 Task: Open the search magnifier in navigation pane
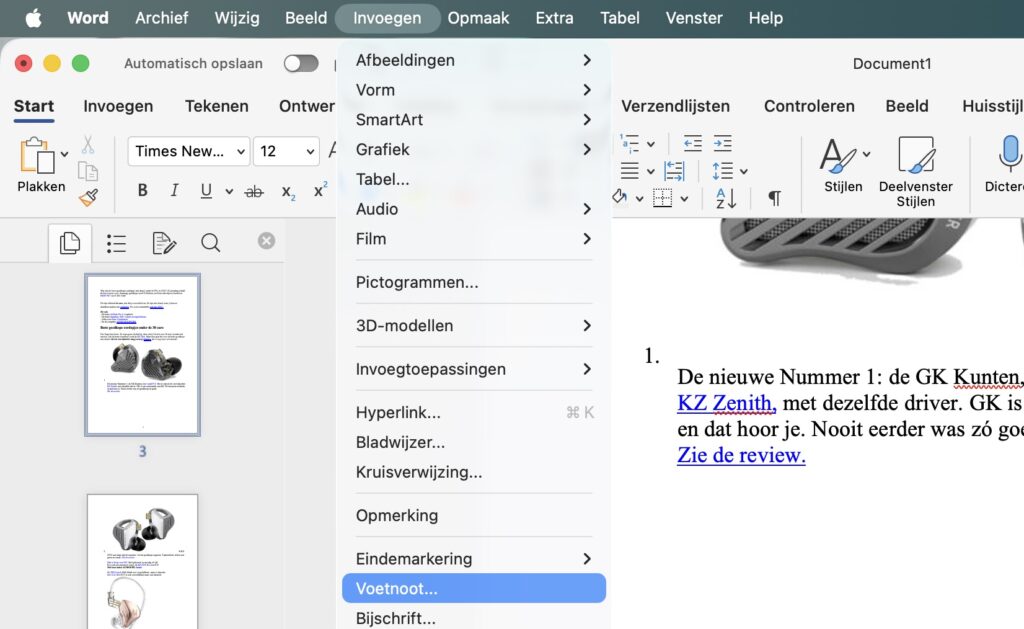(210, 243)
